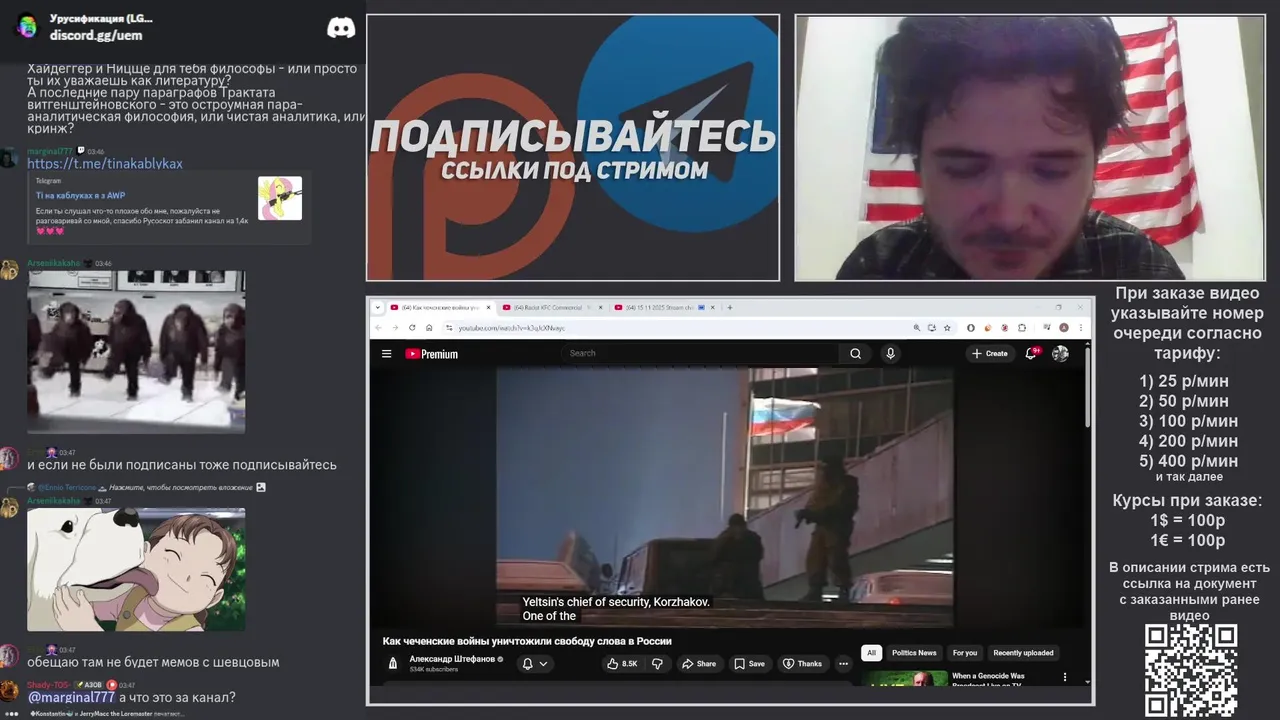The height and width of the screenshot is (720, 1280).
Task: Click the YouTube Premium logo
Action: (x=431, y=354)
